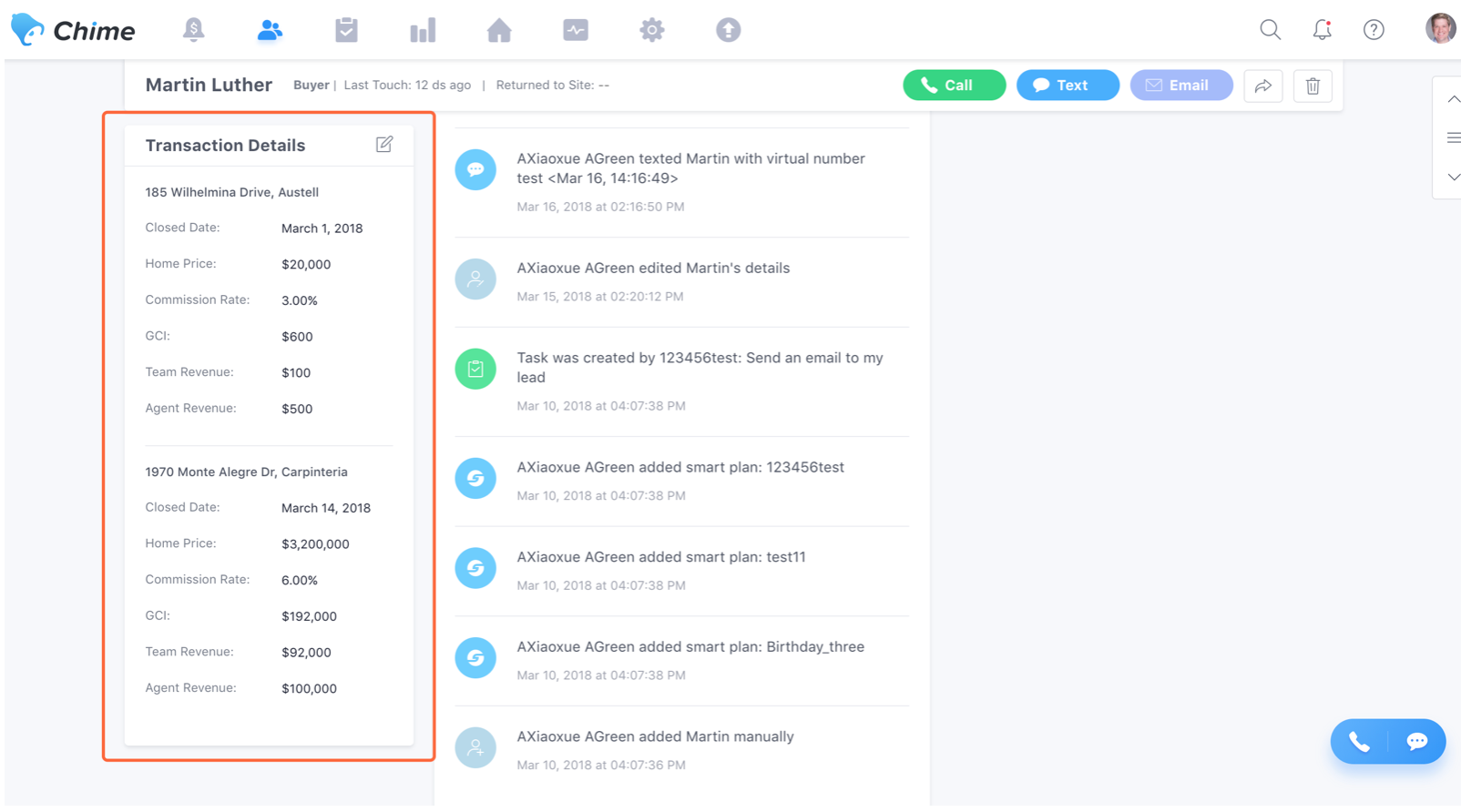Open 'added Martin manually' entry

pyautogui.click(x=655, y=737)
